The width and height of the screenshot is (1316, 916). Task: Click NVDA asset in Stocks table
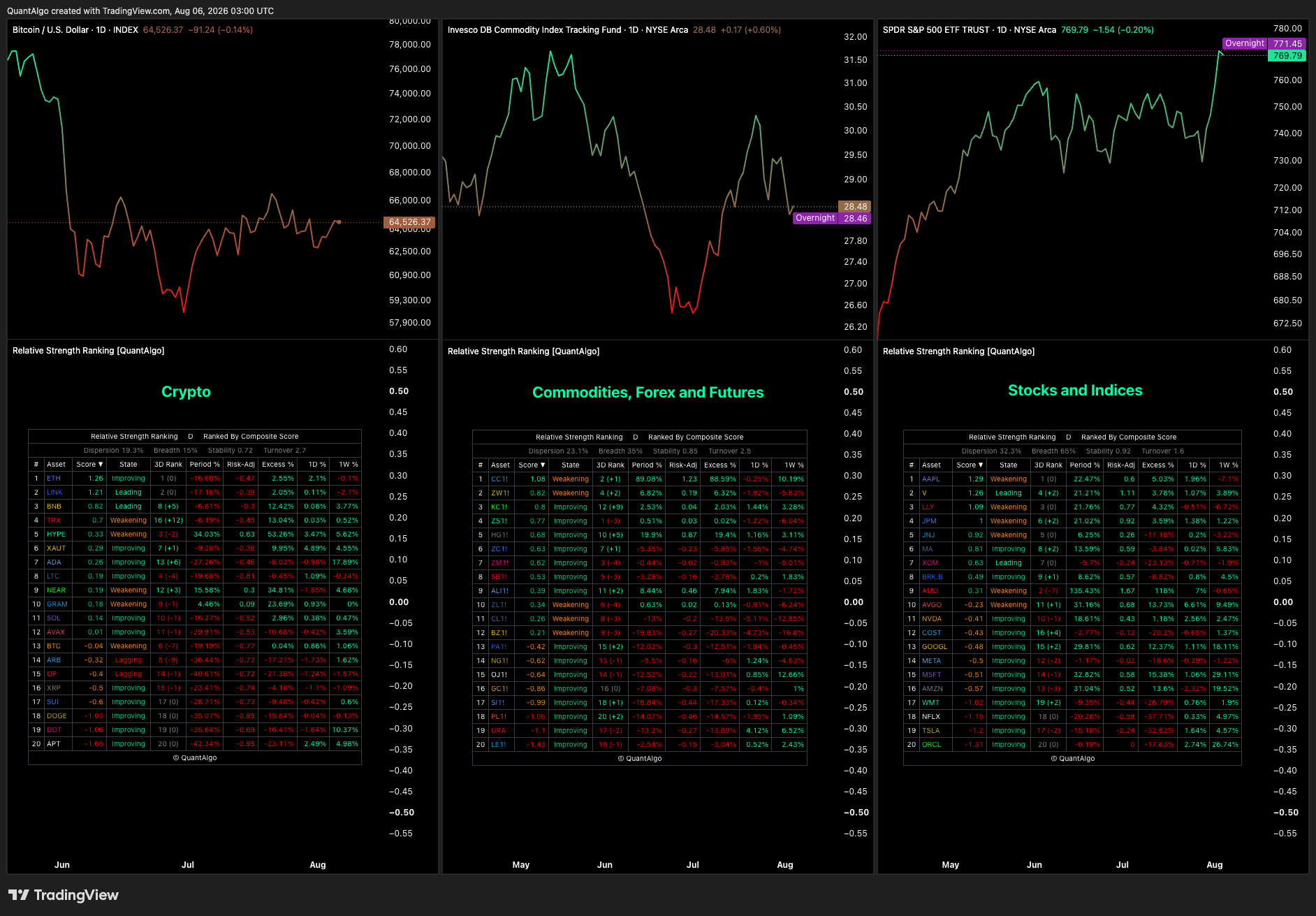click(932, 619)
